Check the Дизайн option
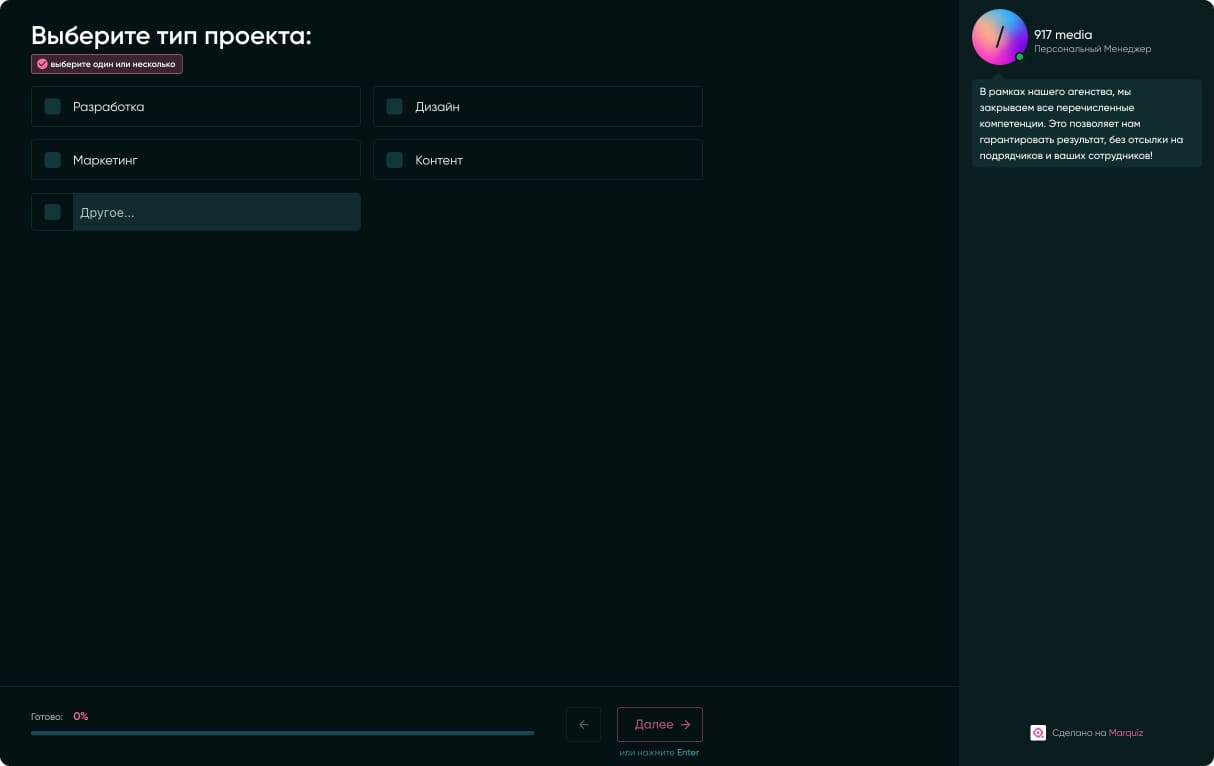1214x766 pixels. click(x=394, y=106)
